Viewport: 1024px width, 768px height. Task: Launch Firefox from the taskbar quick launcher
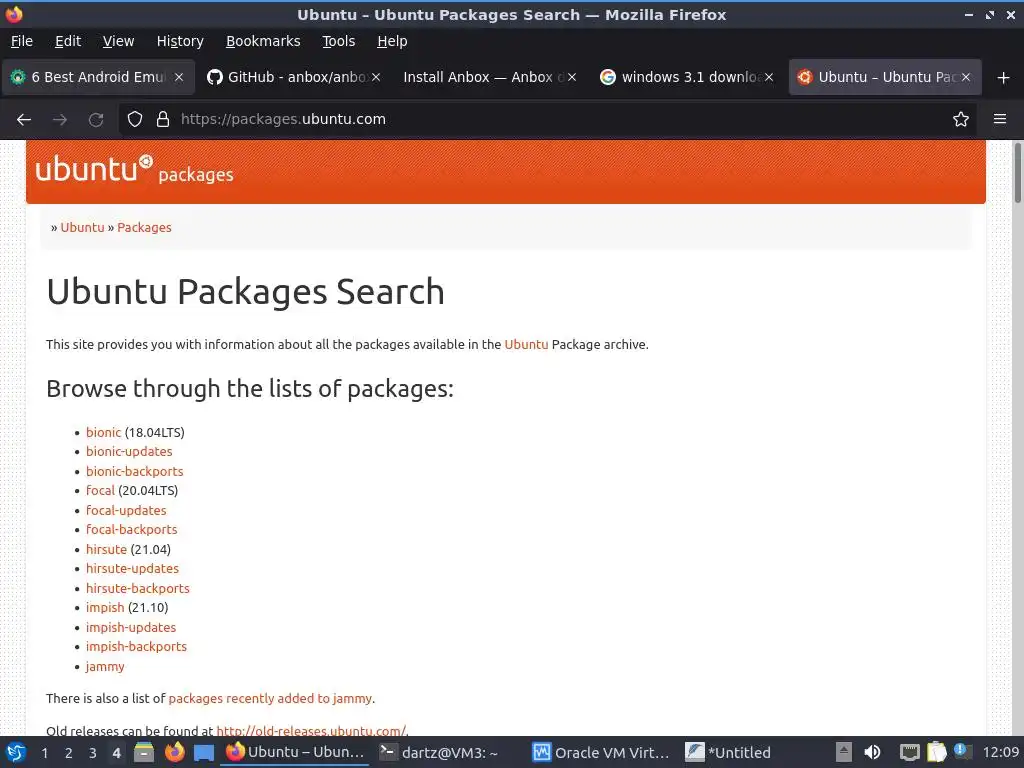point(174,752)
